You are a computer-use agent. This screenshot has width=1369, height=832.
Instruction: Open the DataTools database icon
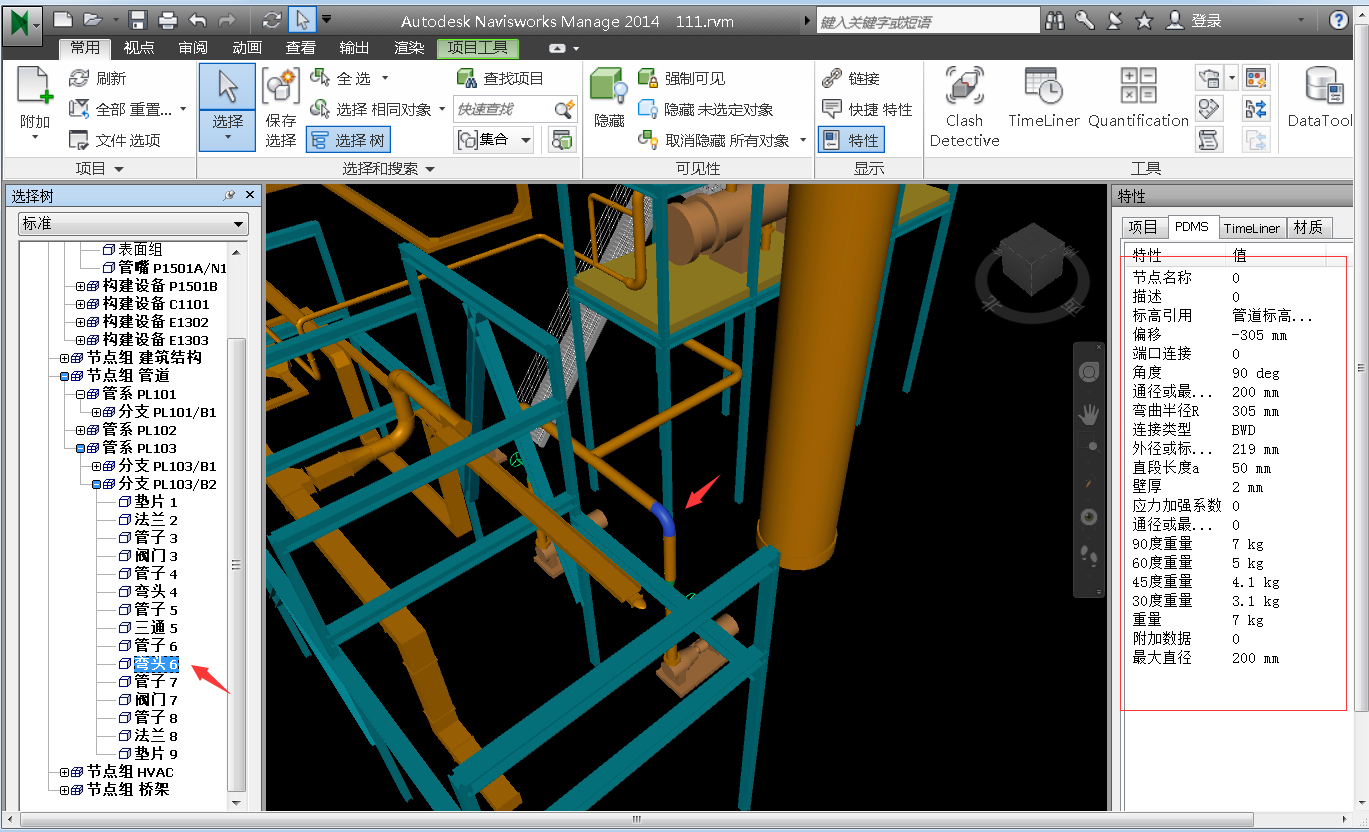click(x=1324, y=86)
